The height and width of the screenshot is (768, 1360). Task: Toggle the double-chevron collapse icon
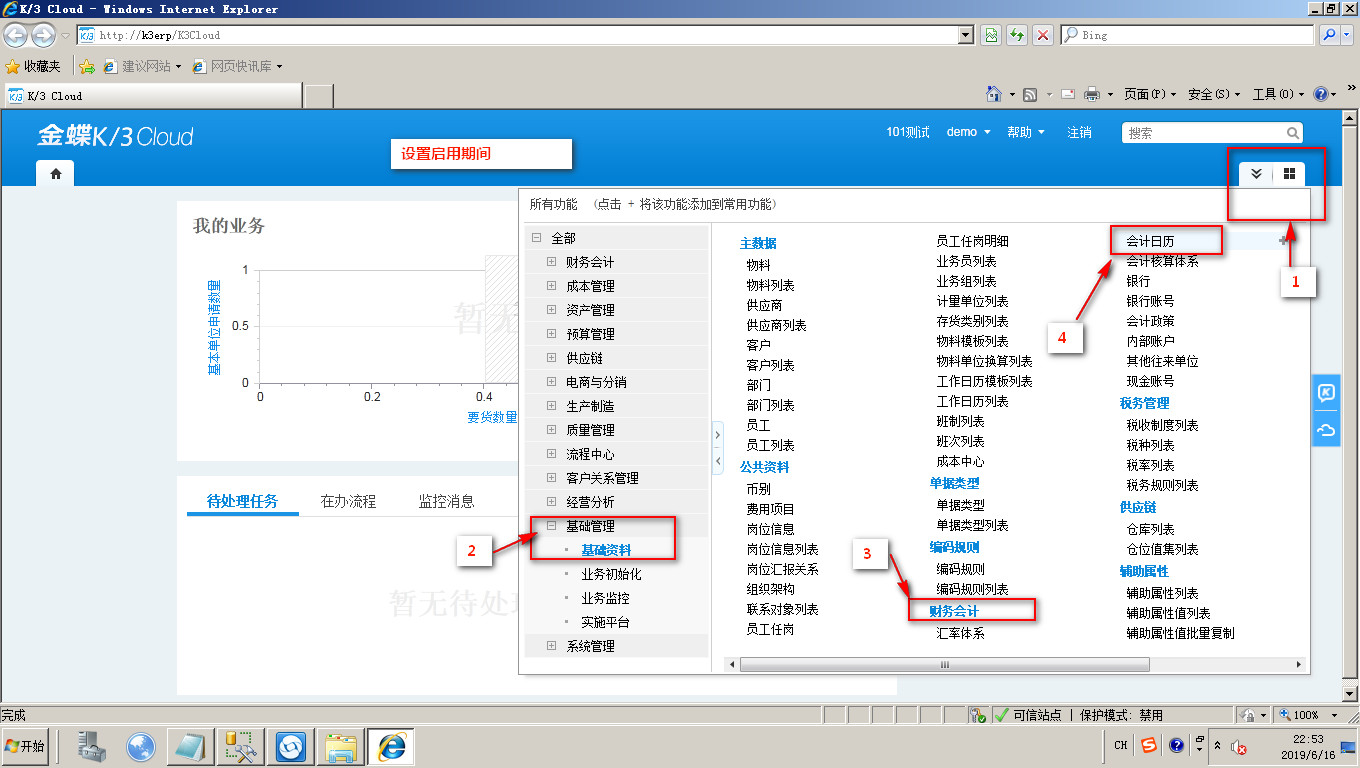point(1257,173)
